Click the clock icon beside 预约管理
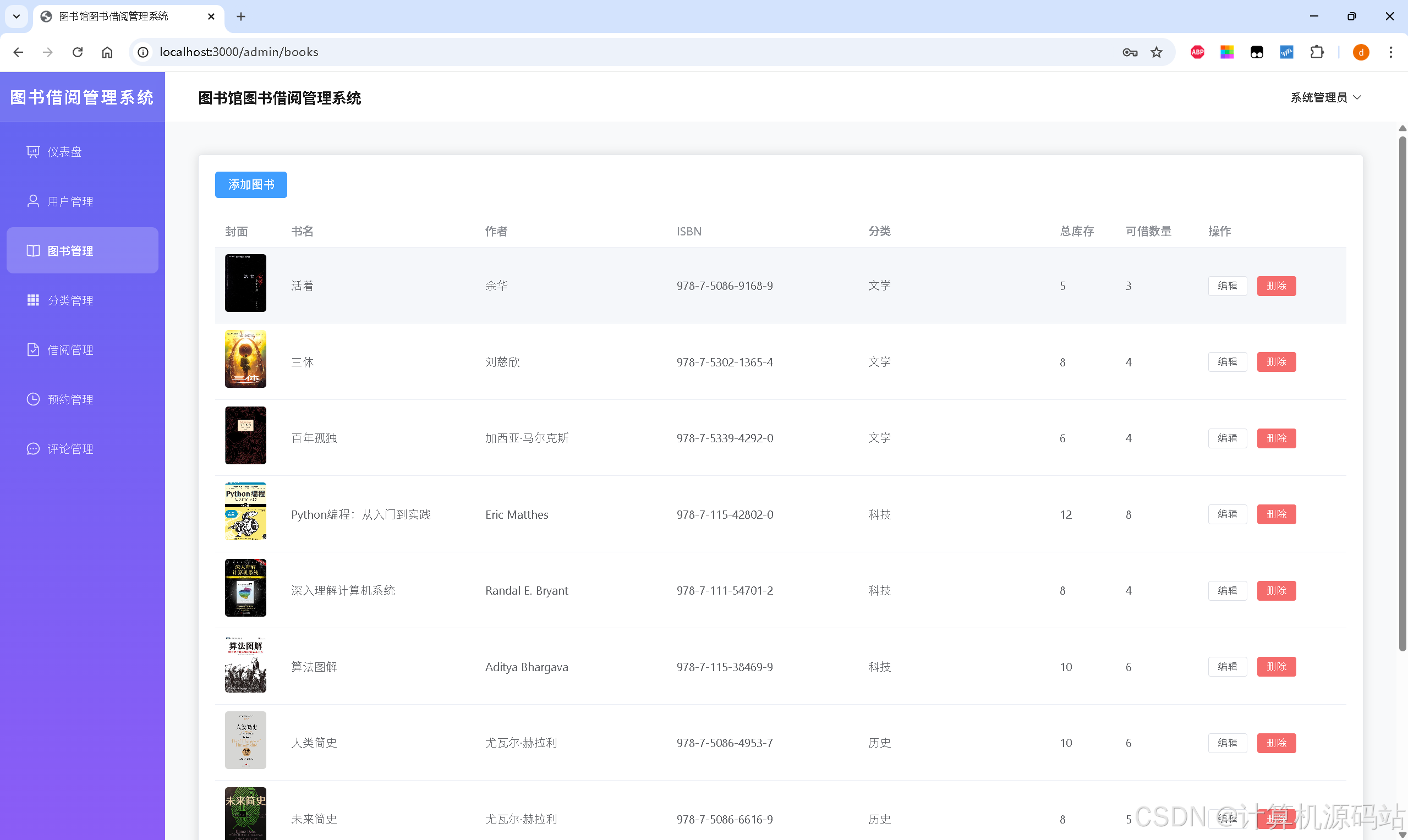 [x=33, y=399]
